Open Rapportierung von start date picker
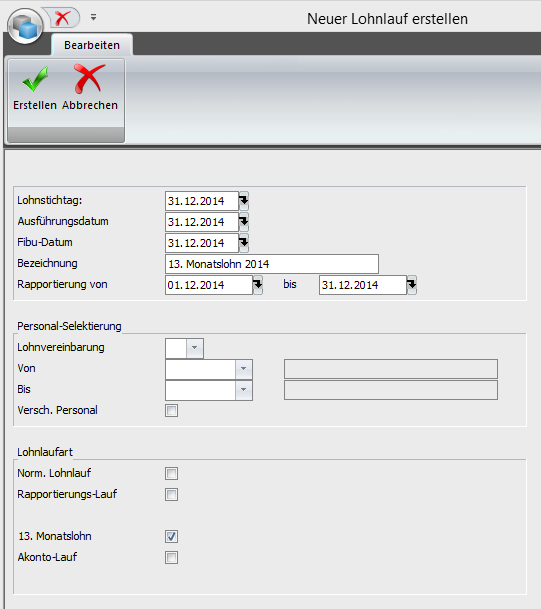The height and width of the screenshot is (609, 541). 258,285
